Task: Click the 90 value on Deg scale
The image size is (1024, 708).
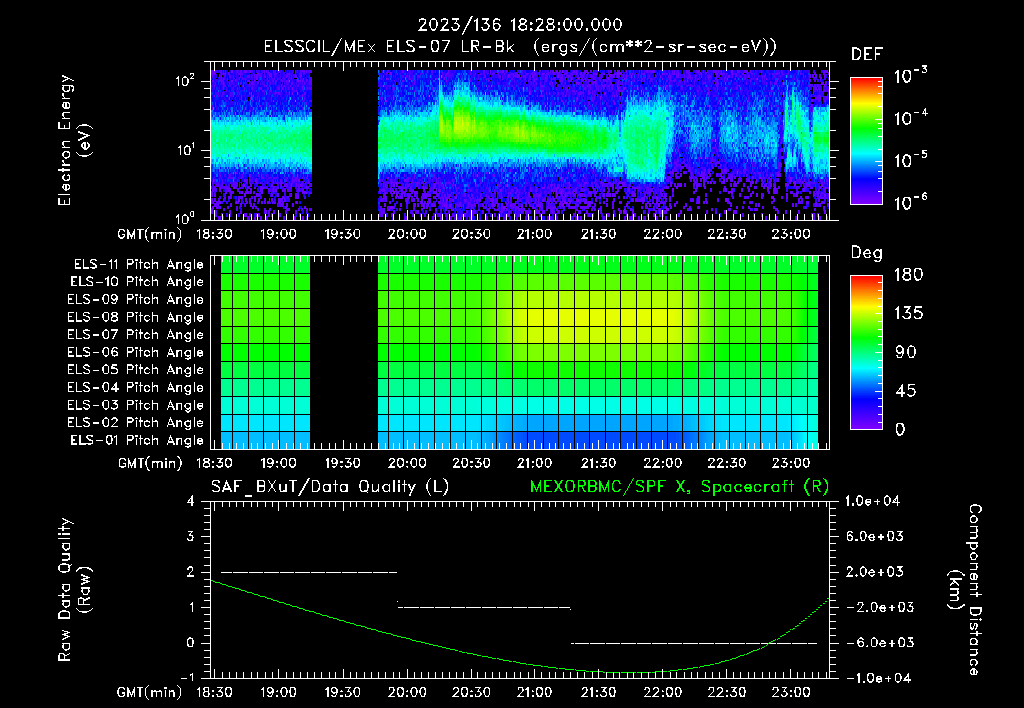Action: (x=905, y=352)
